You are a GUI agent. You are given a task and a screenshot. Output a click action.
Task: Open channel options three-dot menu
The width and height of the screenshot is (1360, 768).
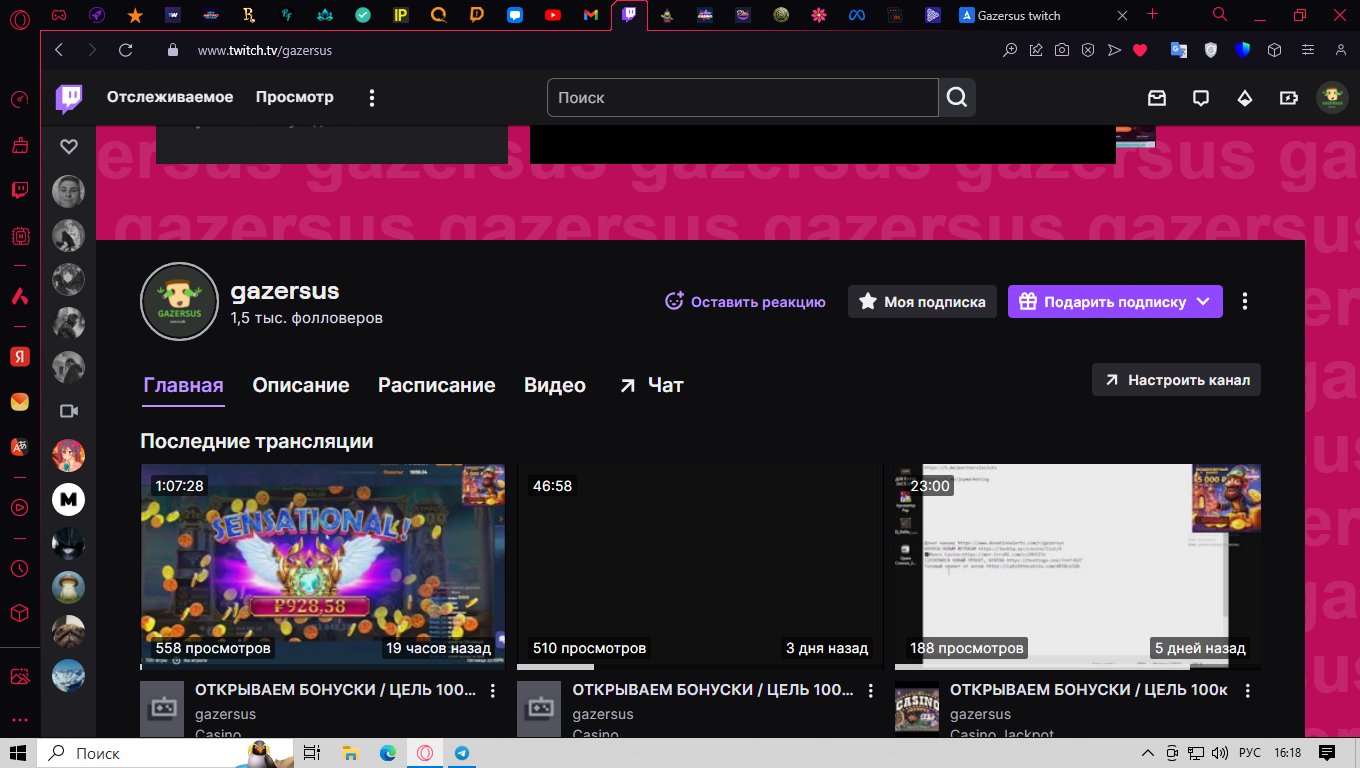(1245, 301)
